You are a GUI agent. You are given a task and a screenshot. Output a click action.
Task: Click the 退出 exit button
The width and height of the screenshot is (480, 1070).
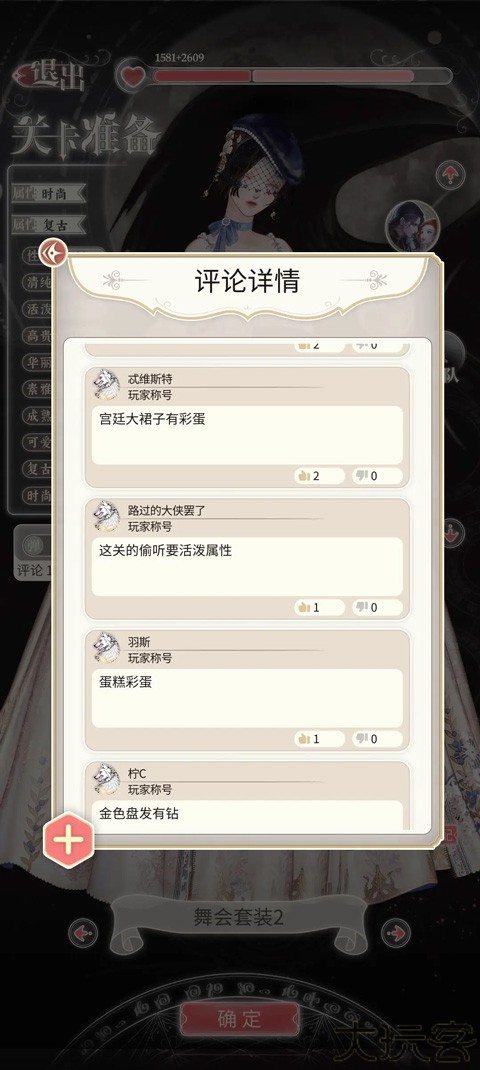[52, 76]
